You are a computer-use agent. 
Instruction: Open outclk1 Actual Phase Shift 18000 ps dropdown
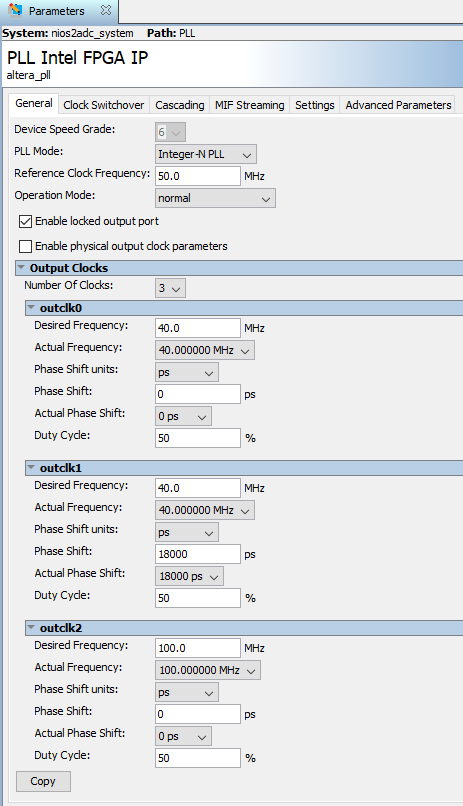189,576
